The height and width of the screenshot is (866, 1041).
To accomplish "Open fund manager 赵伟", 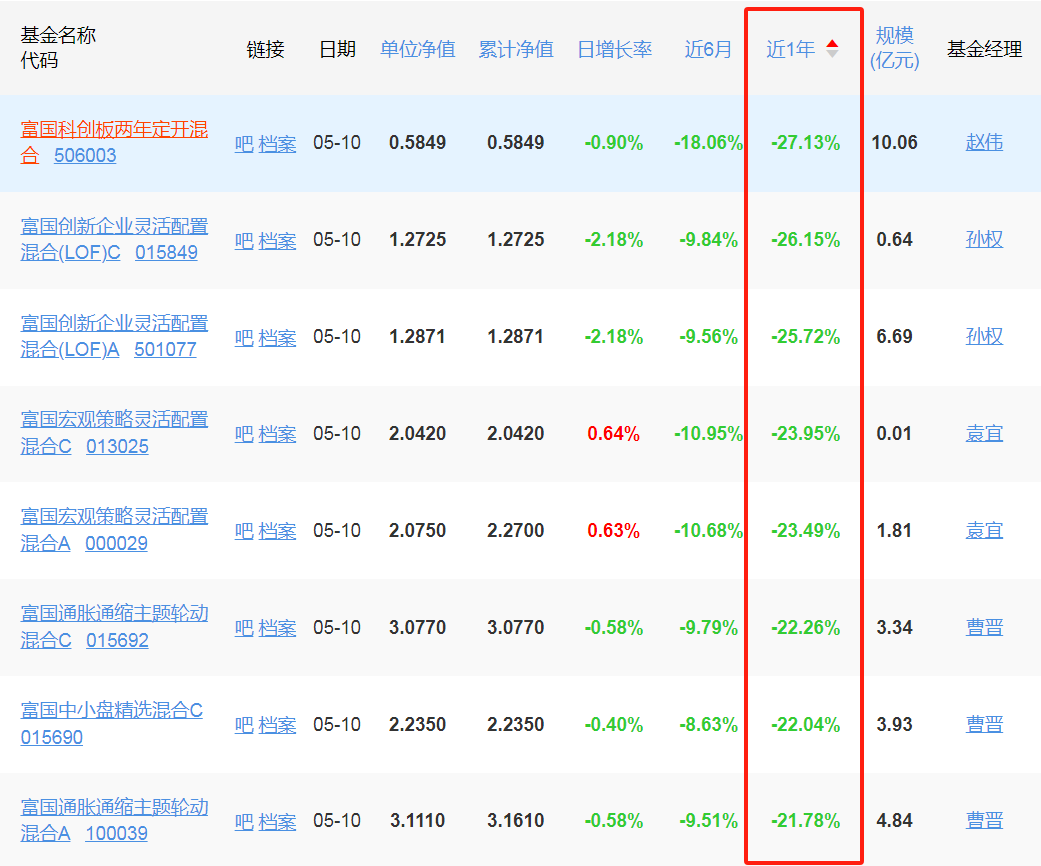I will pyautogui.click(x=984, y=142).
